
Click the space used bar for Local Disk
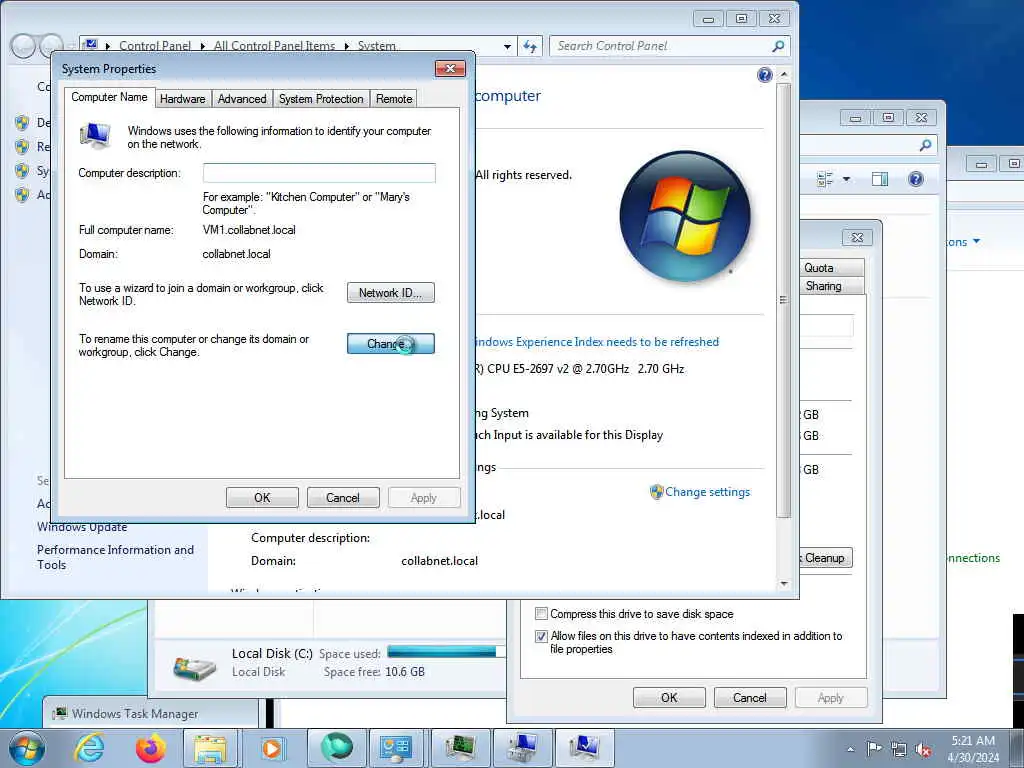click(x=445, y=652)
